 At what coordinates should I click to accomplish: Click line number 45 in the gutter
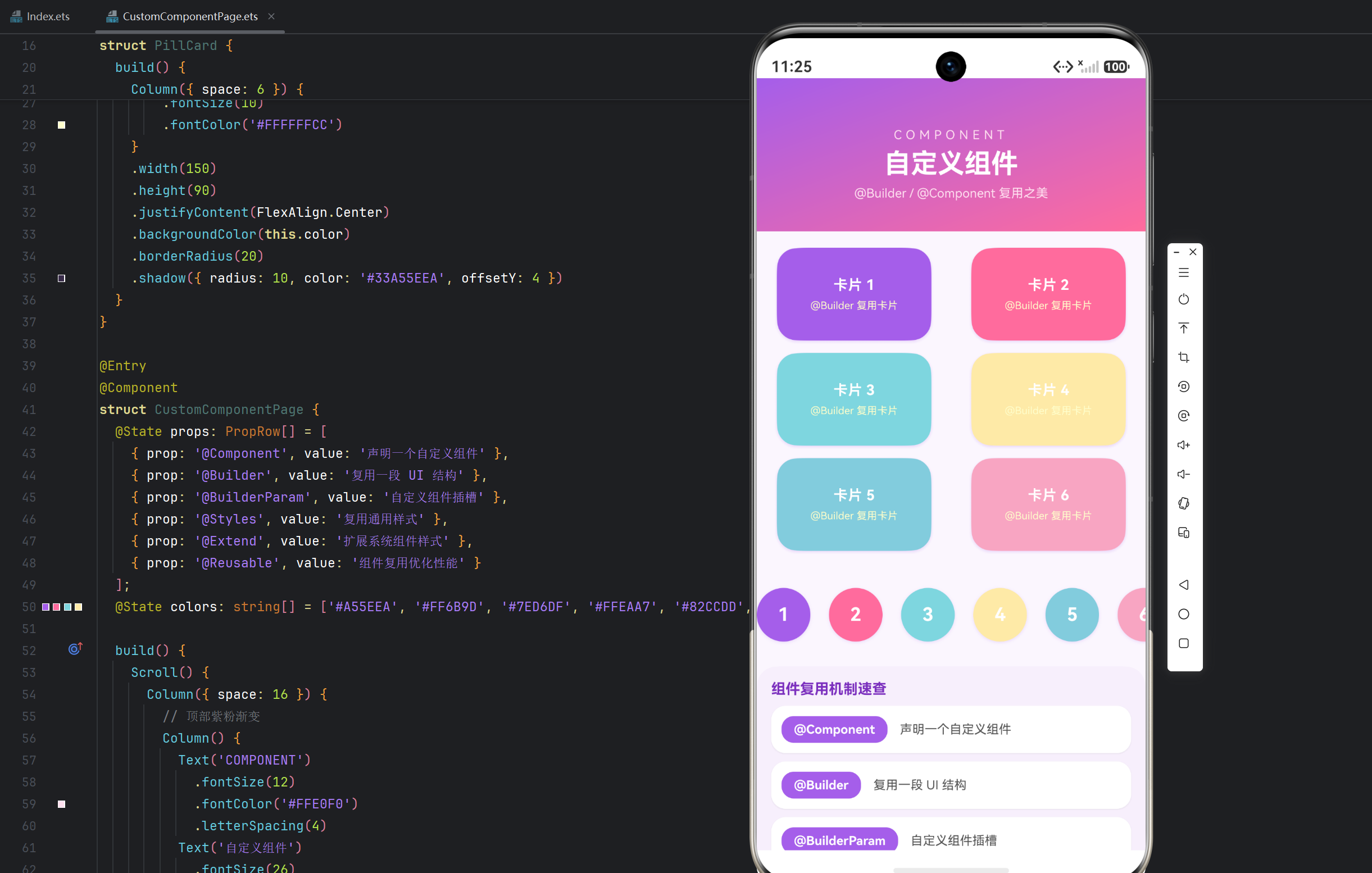click(x=29, y=498)
